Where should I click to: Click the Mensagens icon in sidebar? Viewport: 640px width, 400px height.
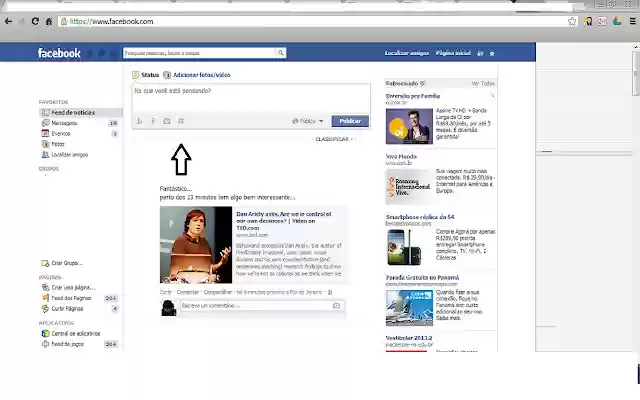point(45,123)
